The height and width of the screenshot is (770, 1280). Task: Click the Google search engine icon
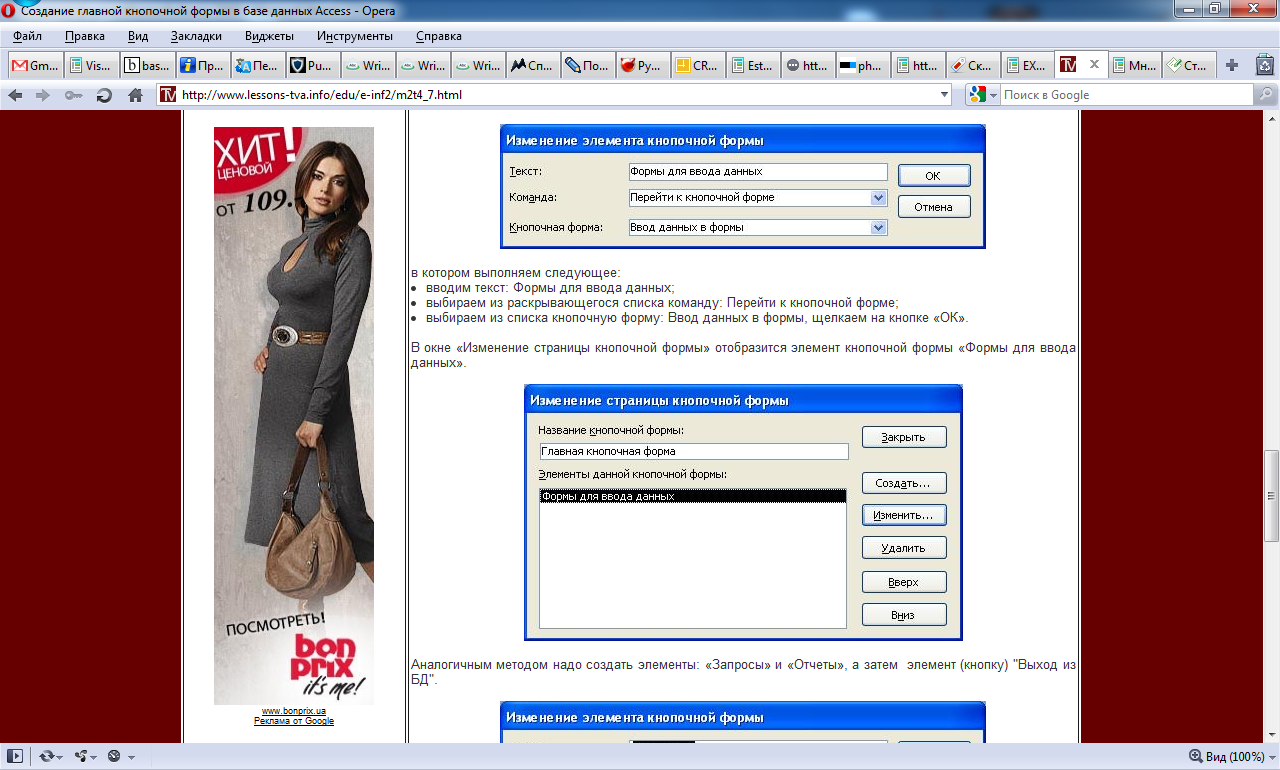coord(977,95)
